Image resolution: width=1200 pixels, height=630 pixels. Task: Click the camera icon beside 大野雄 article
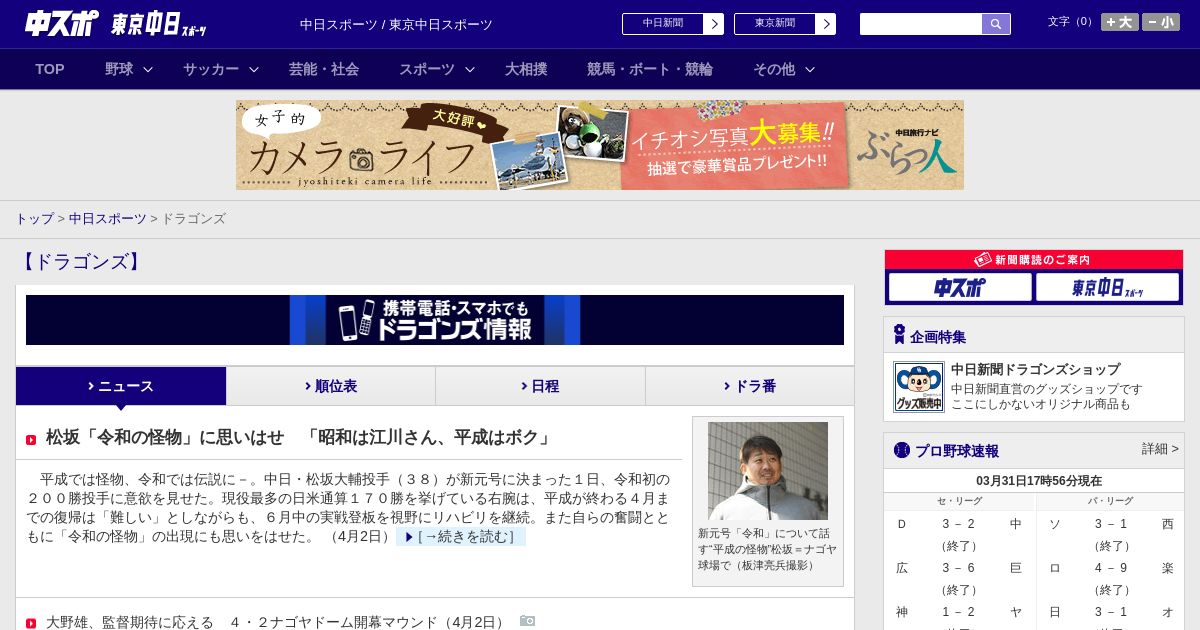(528, 621)
